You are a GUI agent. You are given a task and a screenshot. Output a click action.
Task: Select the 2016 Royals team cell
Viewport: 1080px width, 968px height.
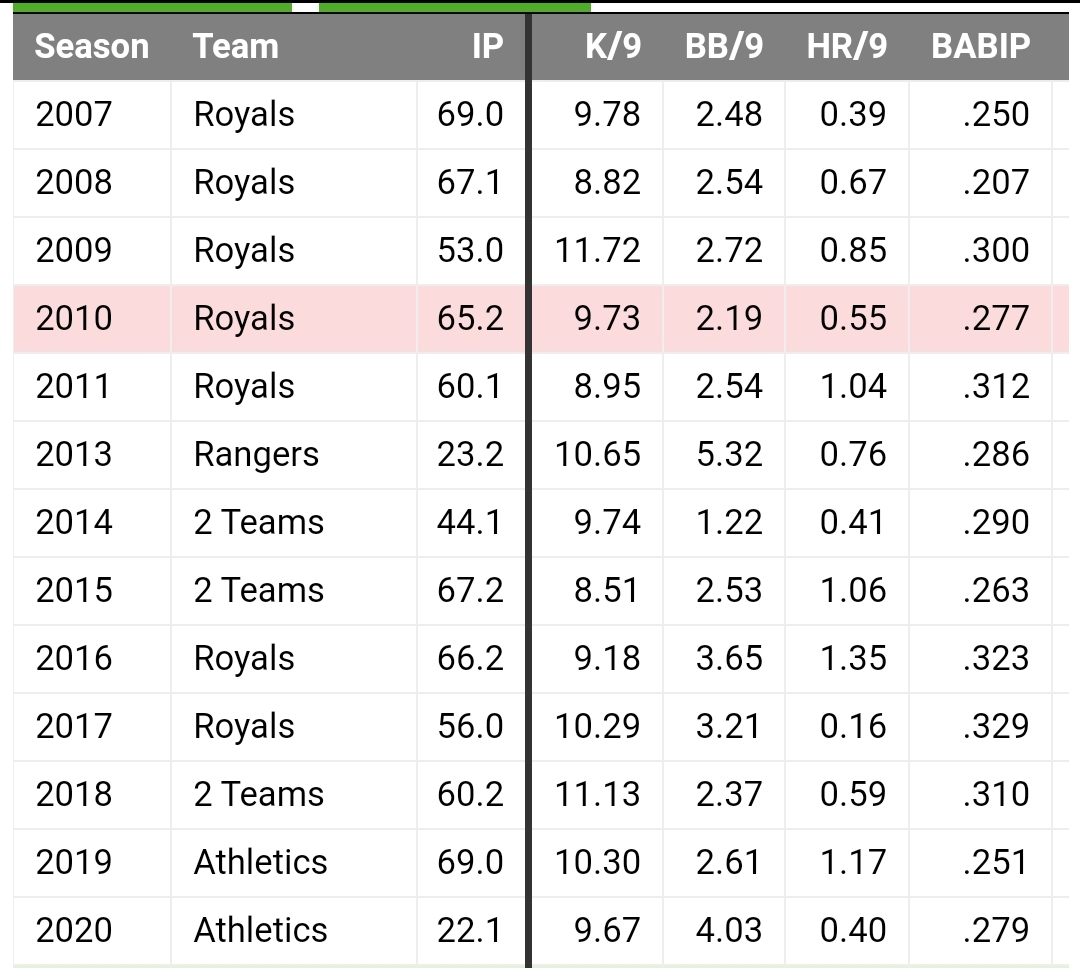244,659
